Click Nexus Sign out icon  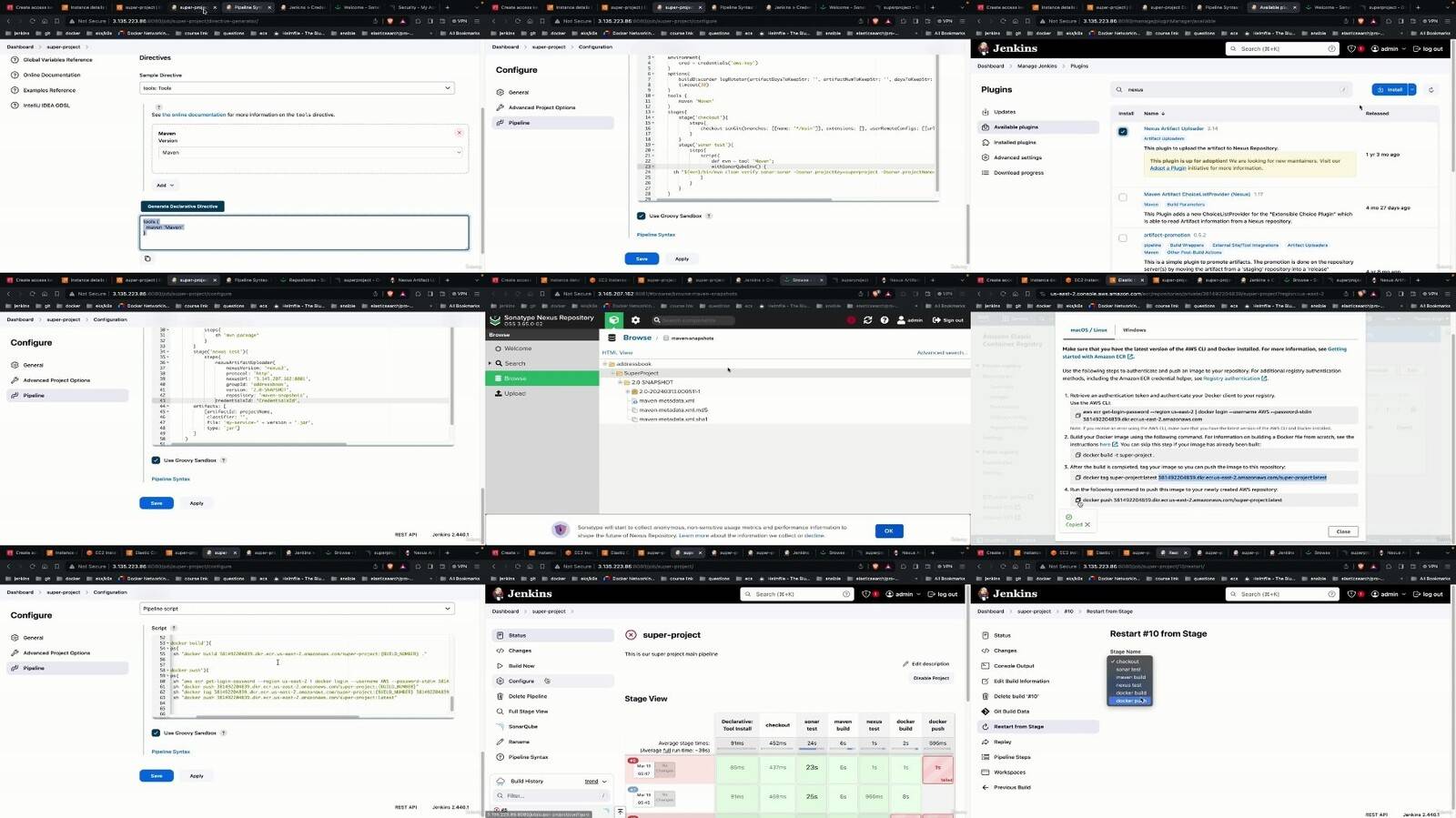pyautogui.click(x=949, y=320)
